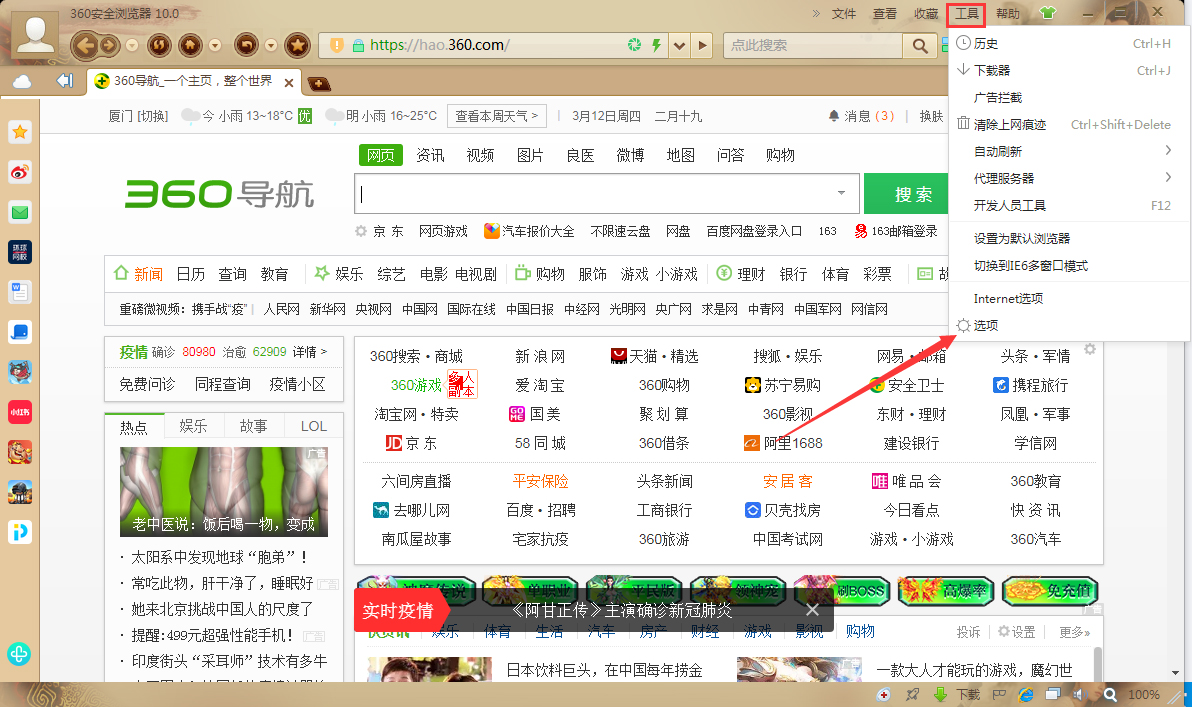Click the home icon in the toolbar
The image size is (1192, 707).
[188, 45]
